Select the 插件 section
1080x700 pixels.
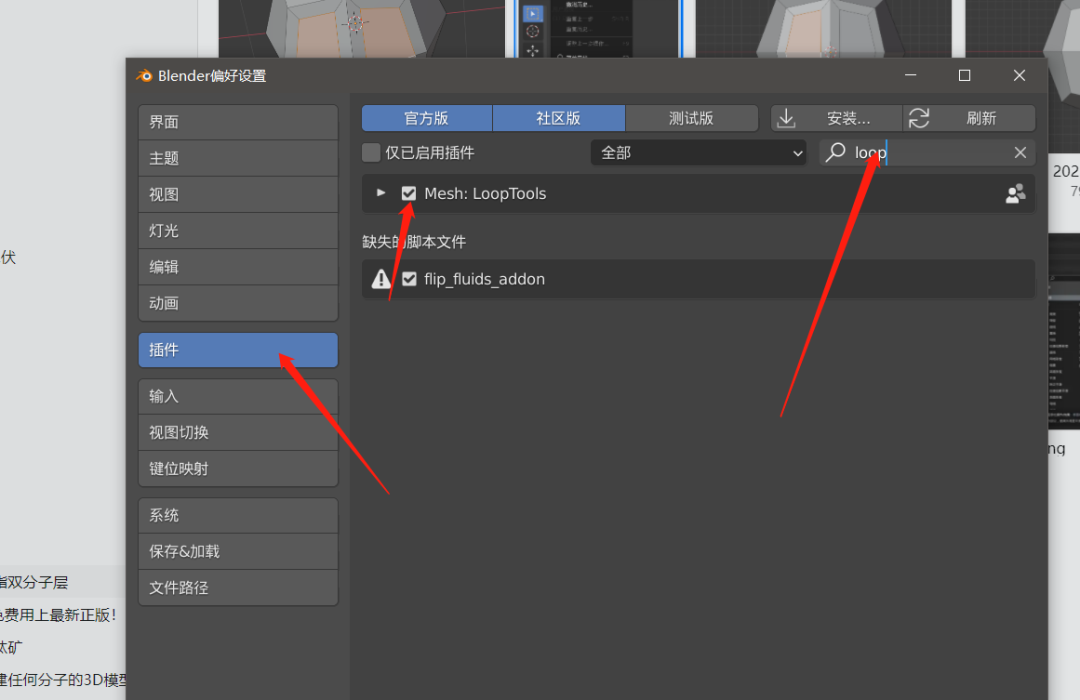click(238, 350)
